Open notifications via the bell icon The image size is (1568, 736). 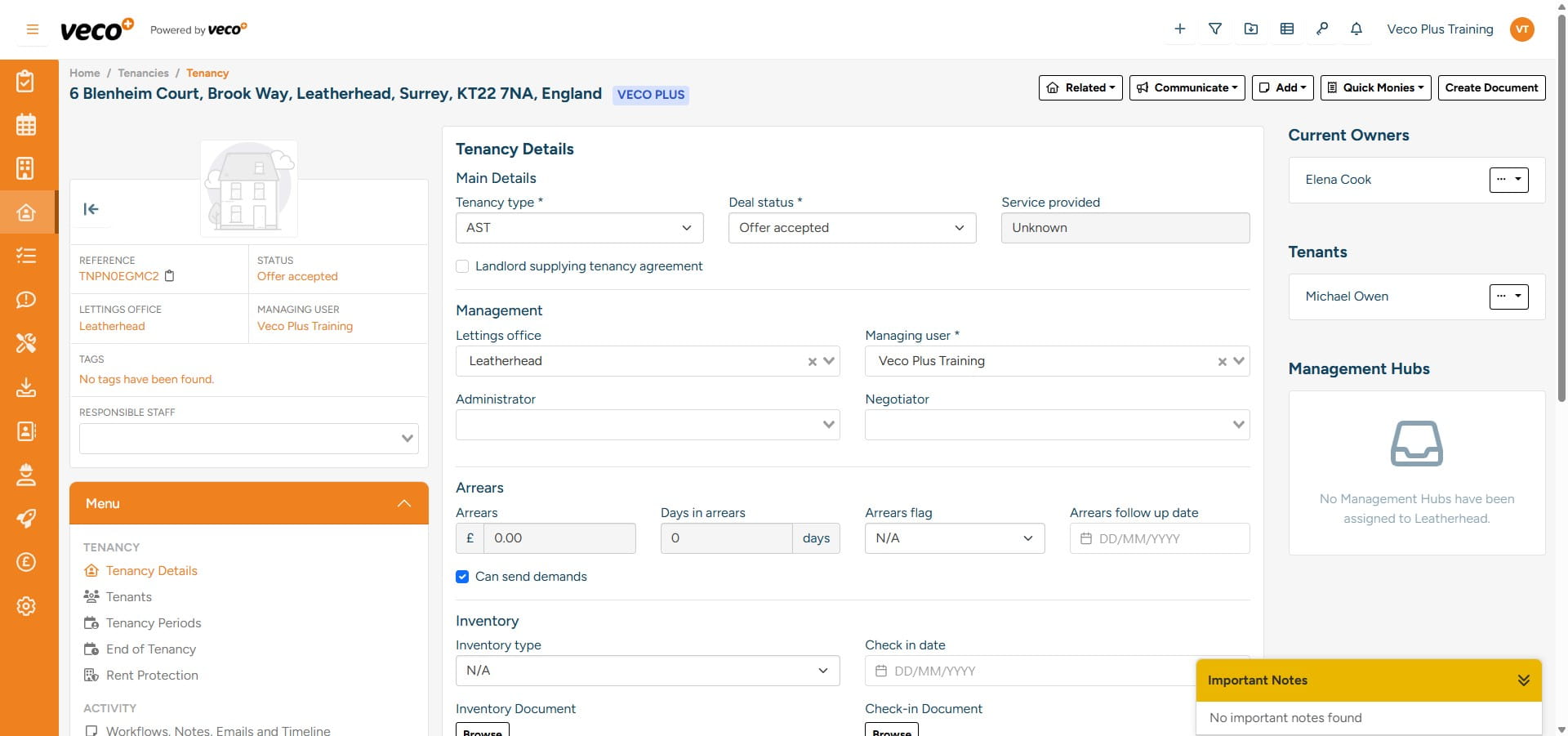pos(1356,29)
